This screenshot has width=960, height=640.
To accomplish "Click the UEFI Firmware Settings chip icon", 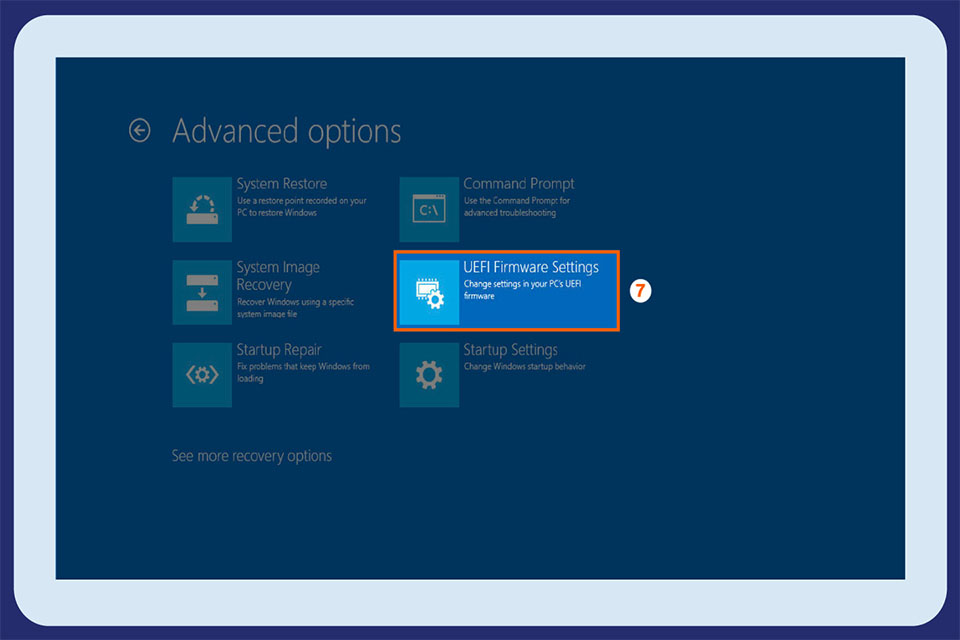I will (x=429, y=292).
